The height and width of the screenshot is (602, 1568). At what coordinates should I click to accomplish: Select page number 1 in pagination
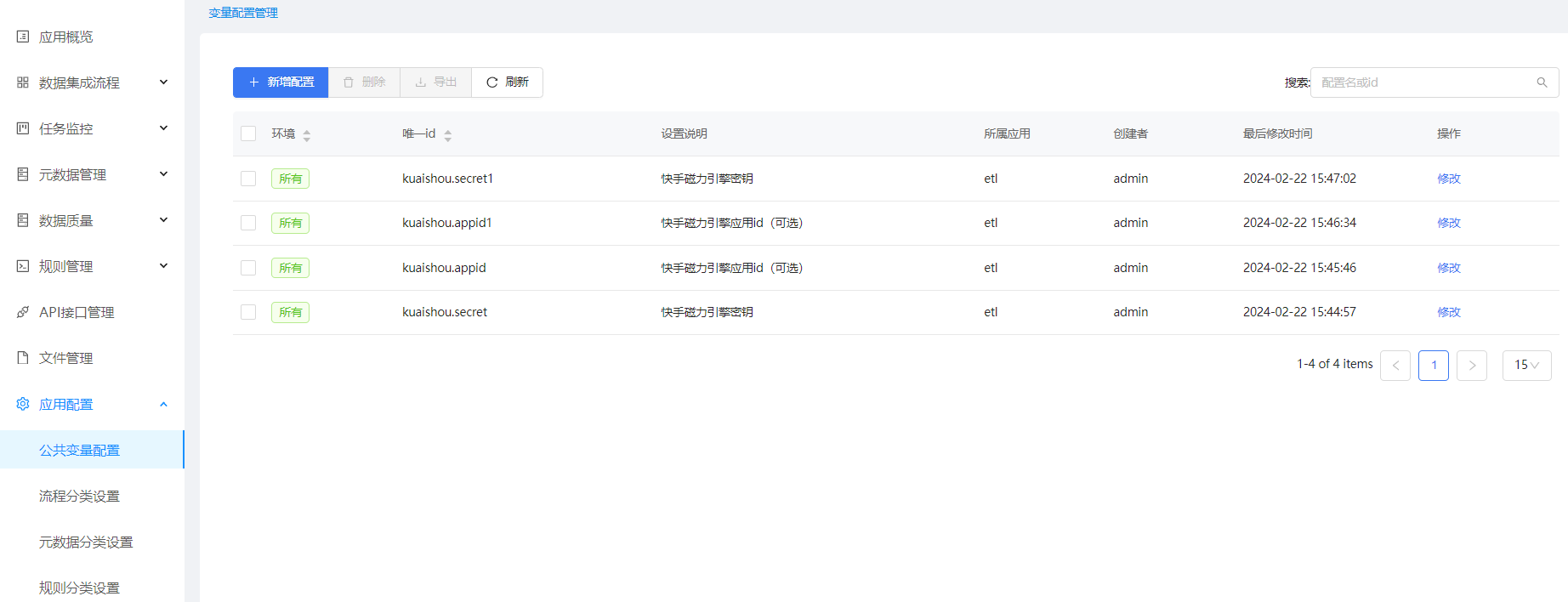point(1434,366)
